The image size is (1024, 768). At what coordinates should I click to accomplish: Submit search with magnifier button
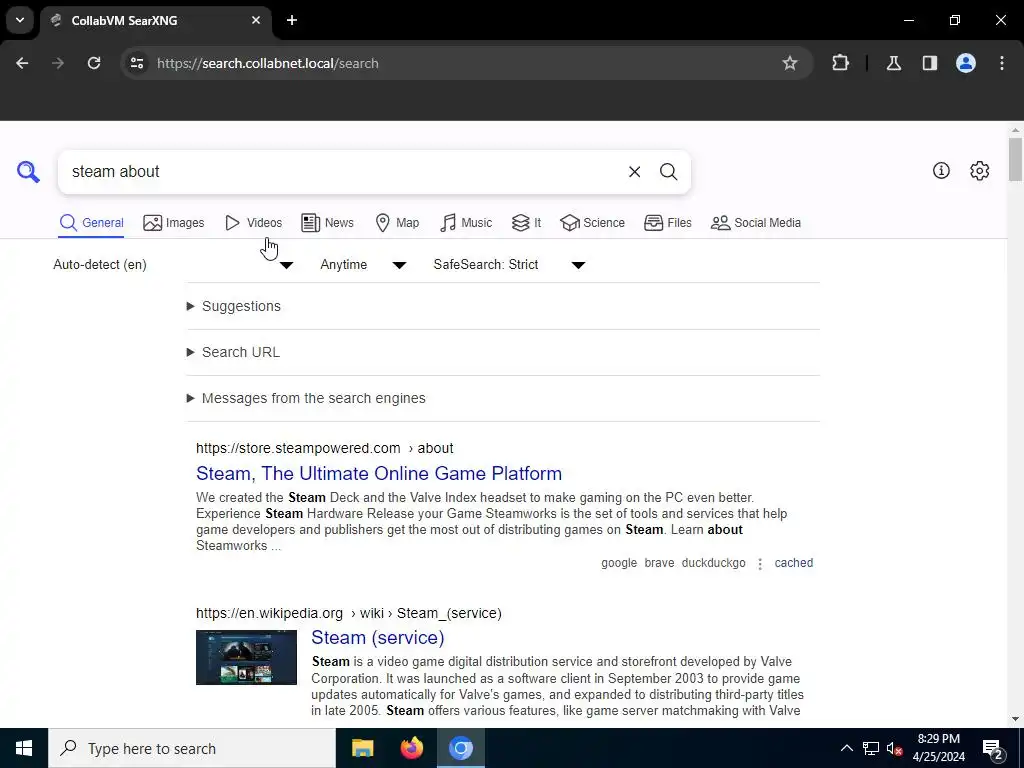point(668,172)
